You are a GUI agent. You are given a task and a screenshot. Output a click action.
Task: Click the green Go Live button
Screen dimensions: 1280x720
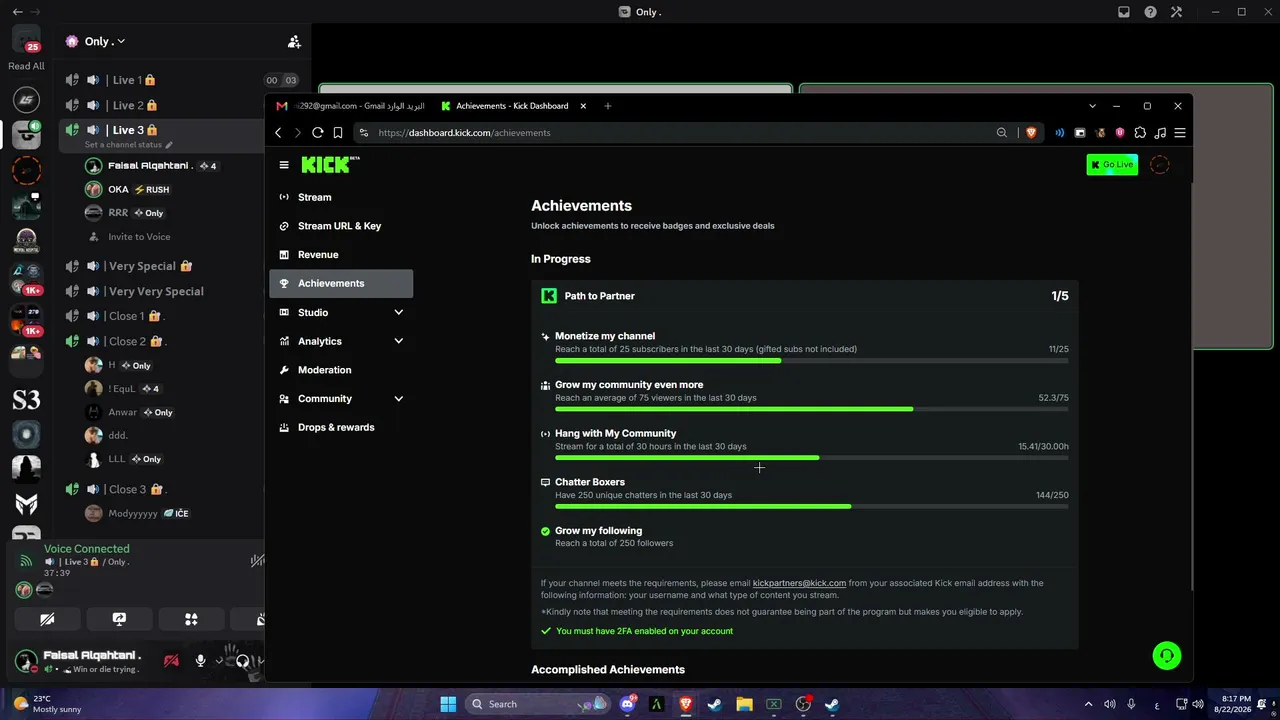[x=1112, y=165]
